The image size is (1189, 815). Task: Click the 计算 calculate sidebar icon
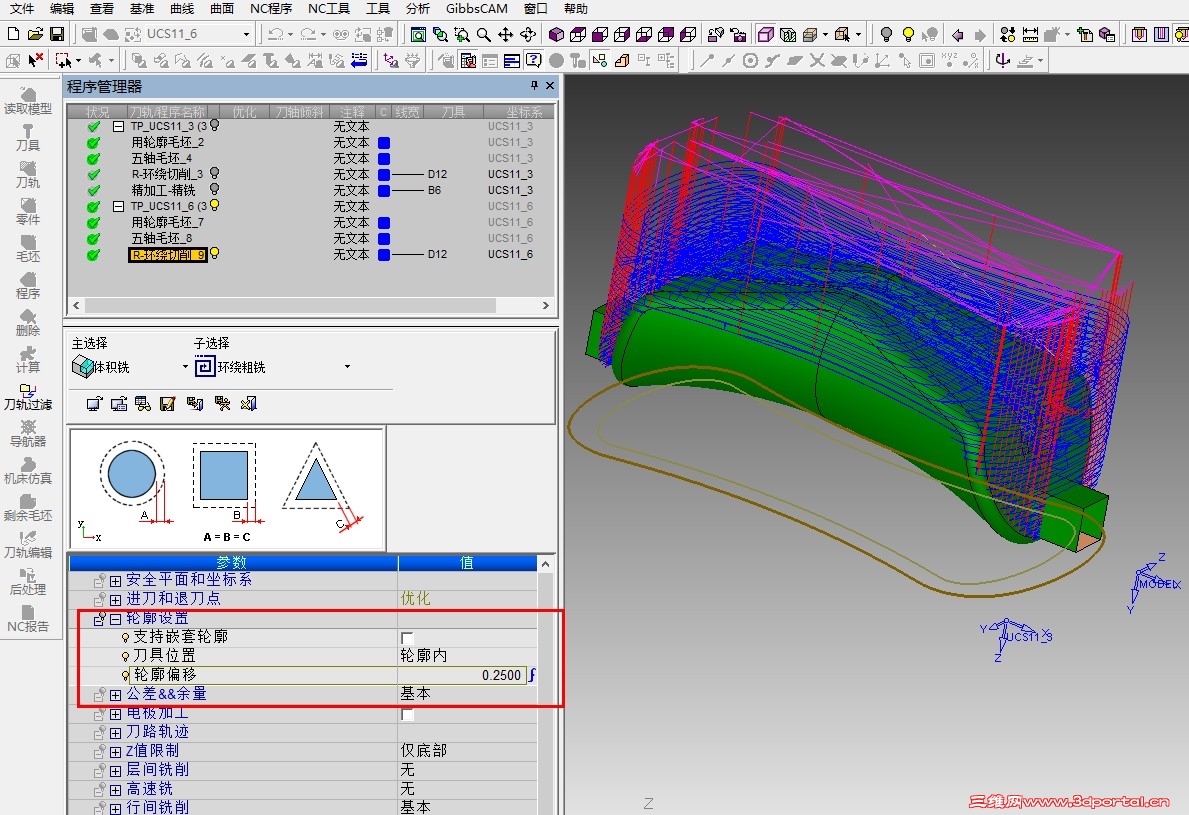coord(28,359)
